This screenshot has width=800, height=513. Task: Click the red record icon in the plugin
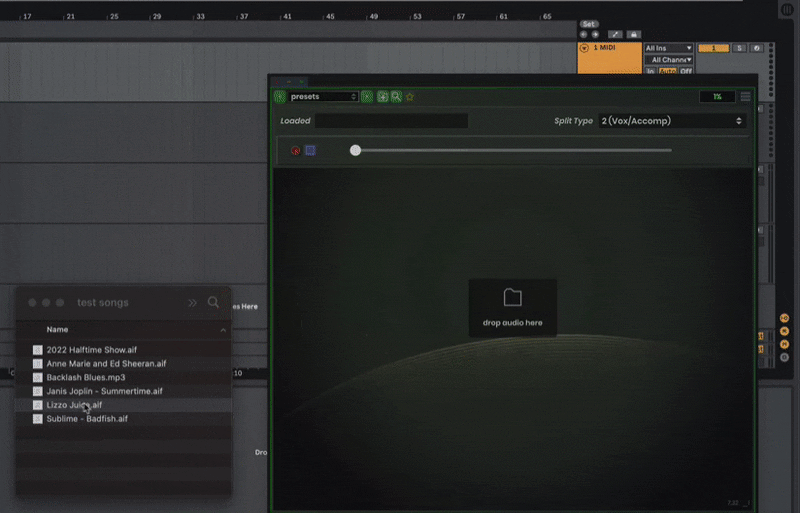[x=296, y=151]
